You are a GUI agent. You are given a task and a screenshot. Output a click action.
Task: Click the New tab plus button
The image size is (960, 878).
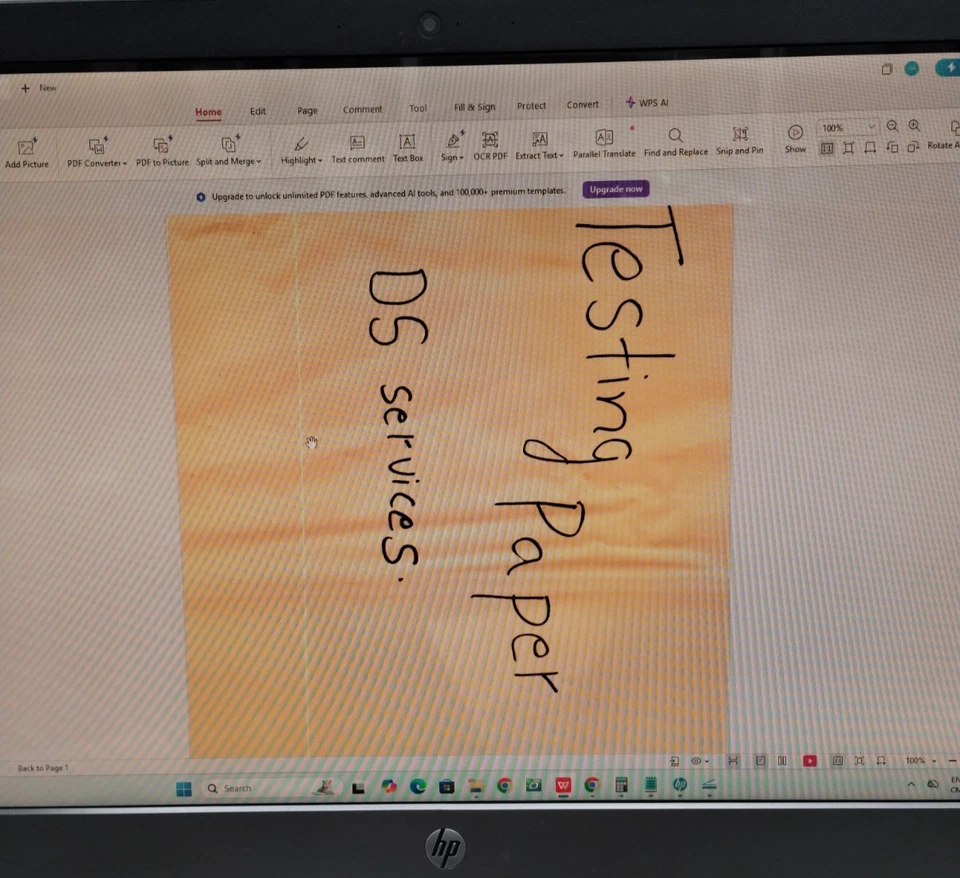pos(25,88)
